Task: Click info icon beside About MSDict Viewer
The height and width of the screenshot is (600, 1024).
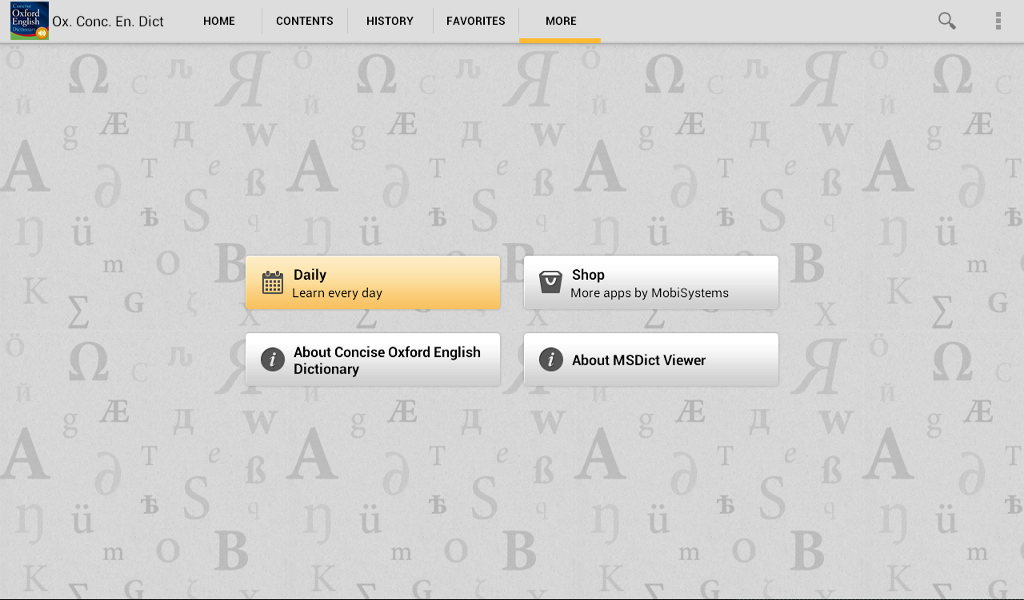Action: point(551,360)
